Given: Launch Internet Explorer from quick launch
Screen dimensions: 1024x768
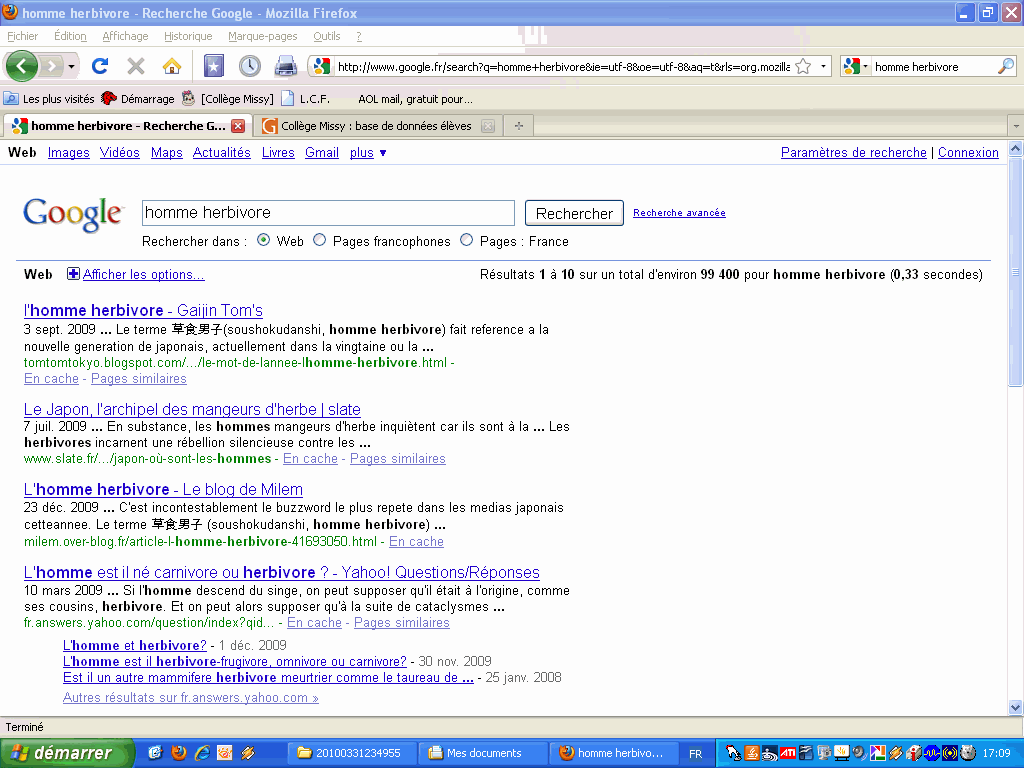Looking at the screenshot, I should click(202, 753).
